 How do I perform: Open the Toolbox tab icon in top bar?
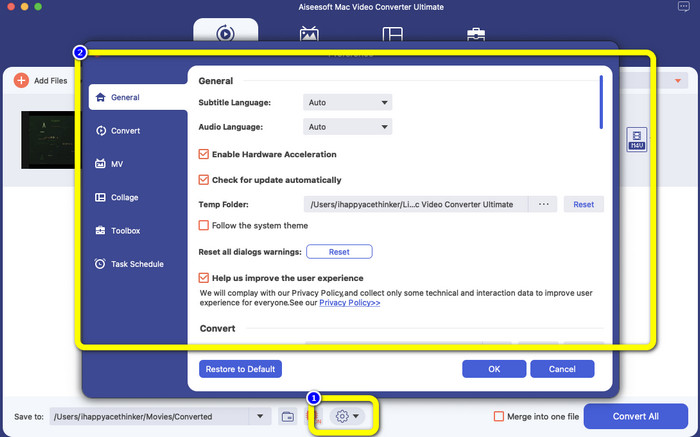(x=476, y=34)
